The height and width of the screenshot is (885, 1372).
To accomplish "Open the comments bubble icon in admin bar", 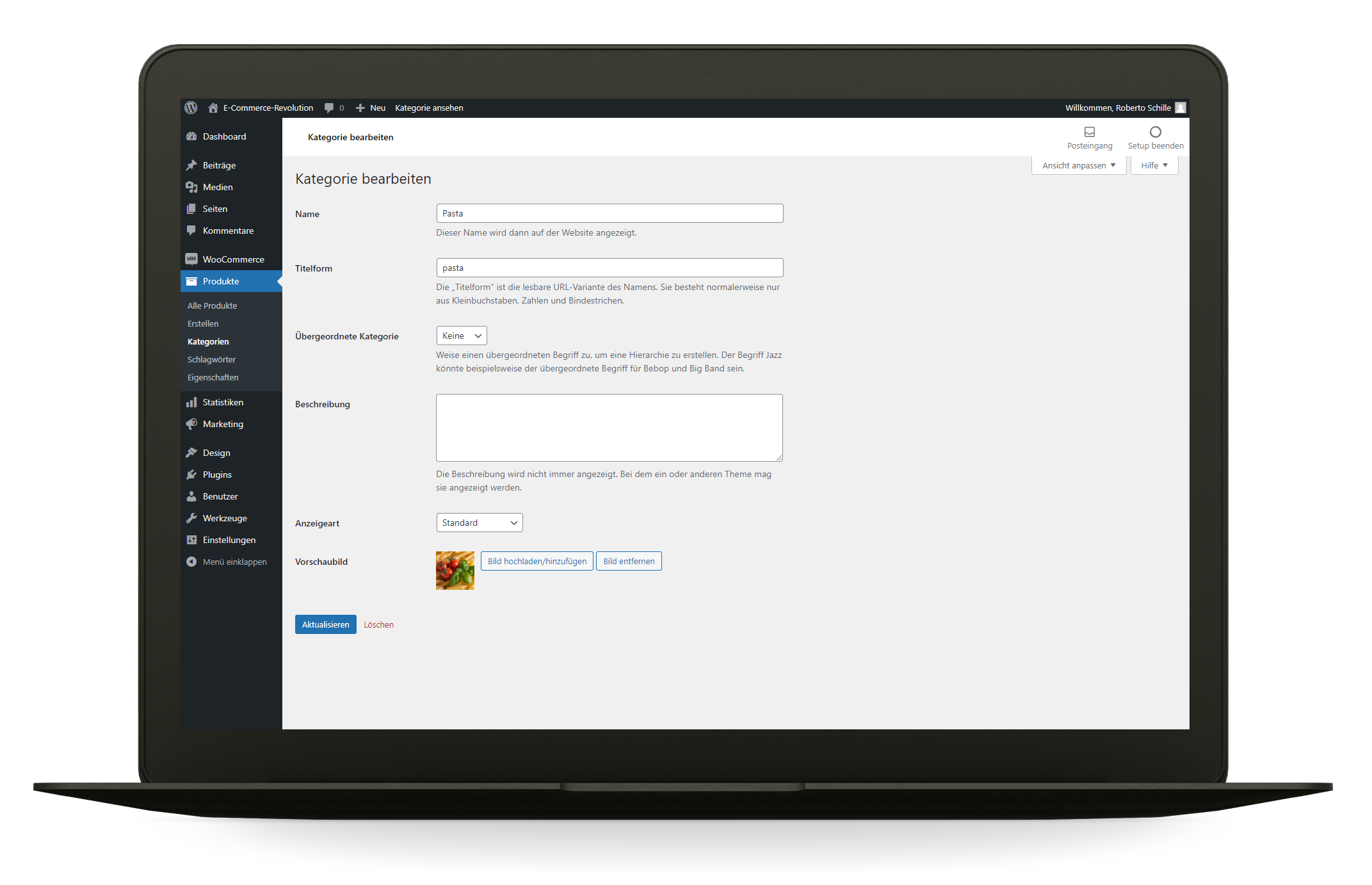I will (329, 108).
